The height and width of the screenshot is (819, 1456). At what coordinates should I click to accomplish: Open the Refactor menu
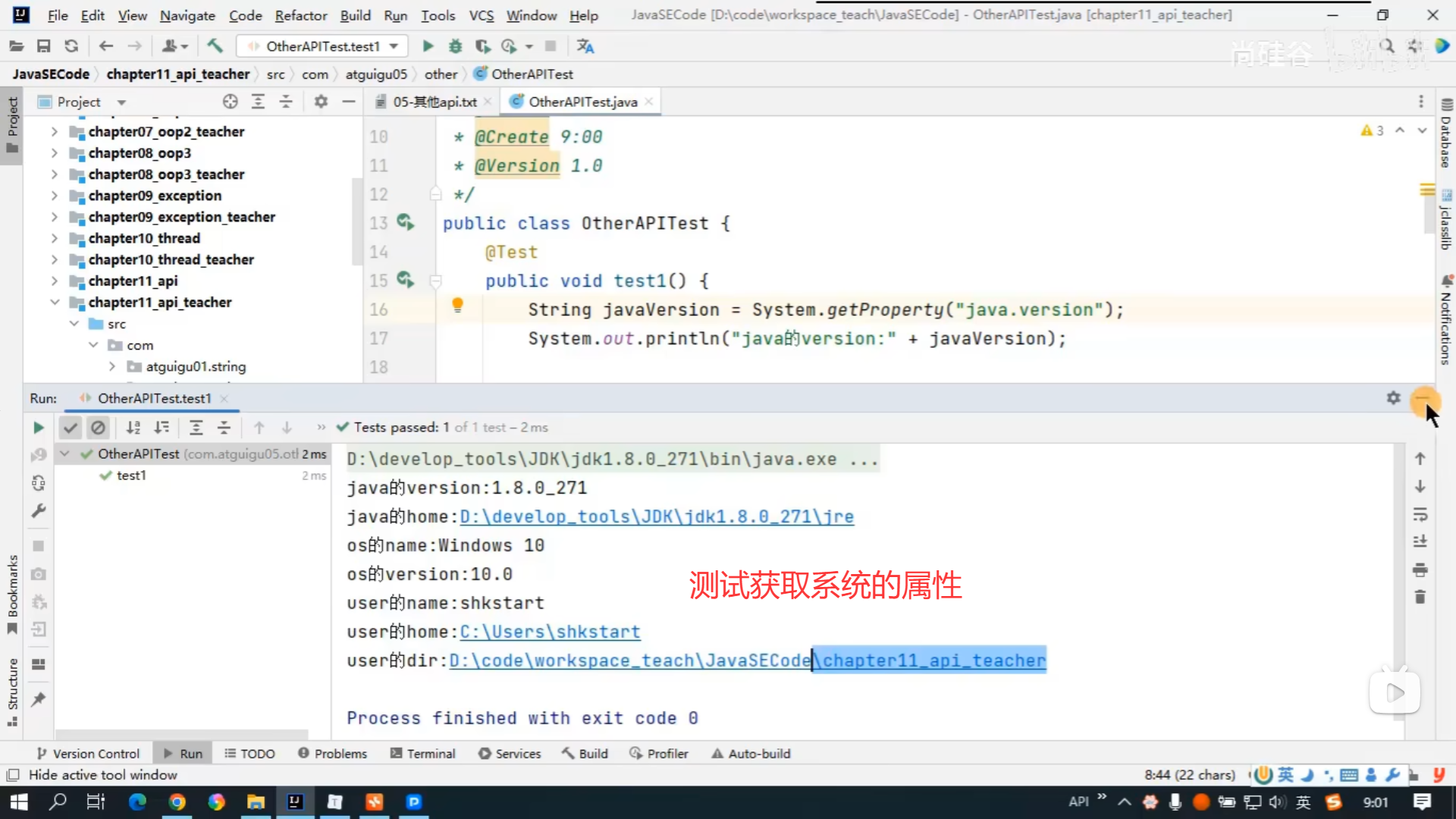300,15
